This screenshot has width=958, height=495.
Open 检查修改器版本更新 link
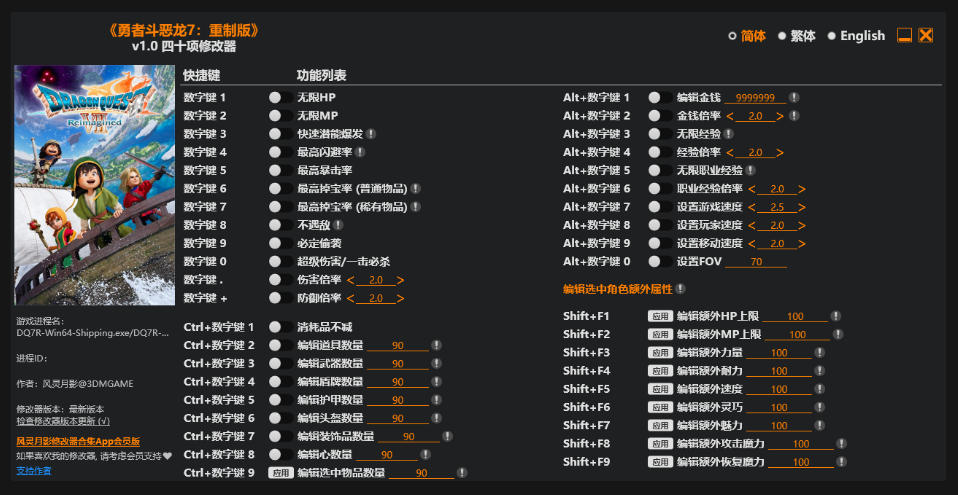coord(63,421)
